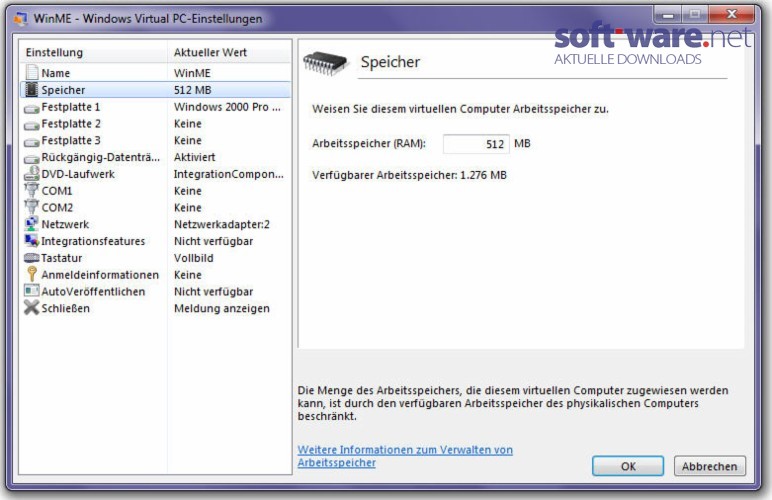The image size is (772, 500).
Task: Select Rückgängig-Datenträger setting
Action: [x=155, y=157]
